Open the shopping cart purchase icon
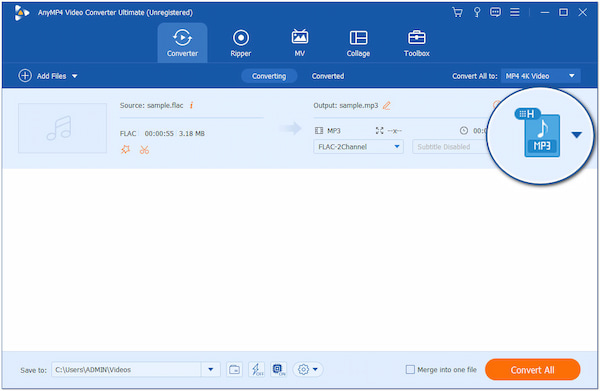The image size is (600, 391). [x=457, y=12]
